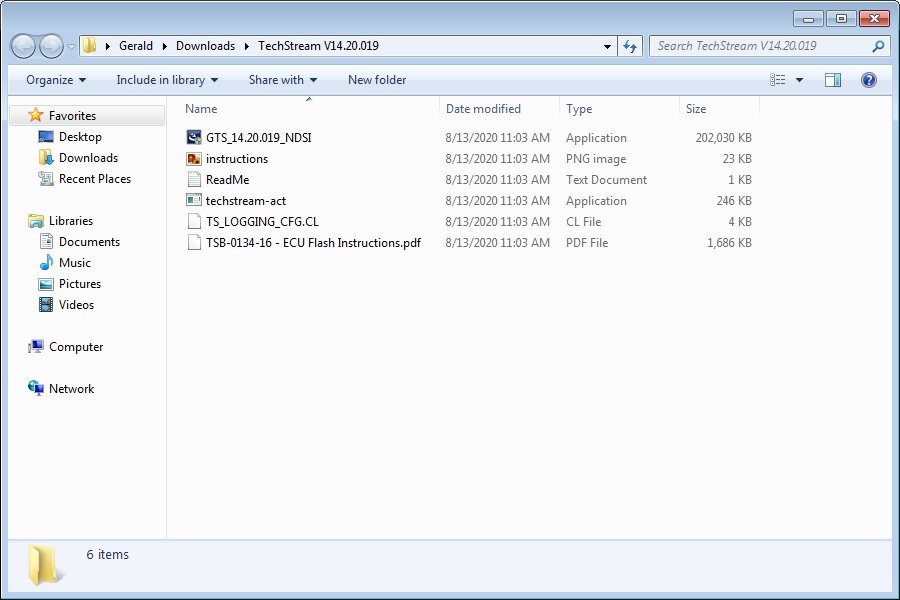The image size is (900, 600).
Task: Click the GTS_14.20.019_NDSI application icon
Action: [x=194, y=137]
